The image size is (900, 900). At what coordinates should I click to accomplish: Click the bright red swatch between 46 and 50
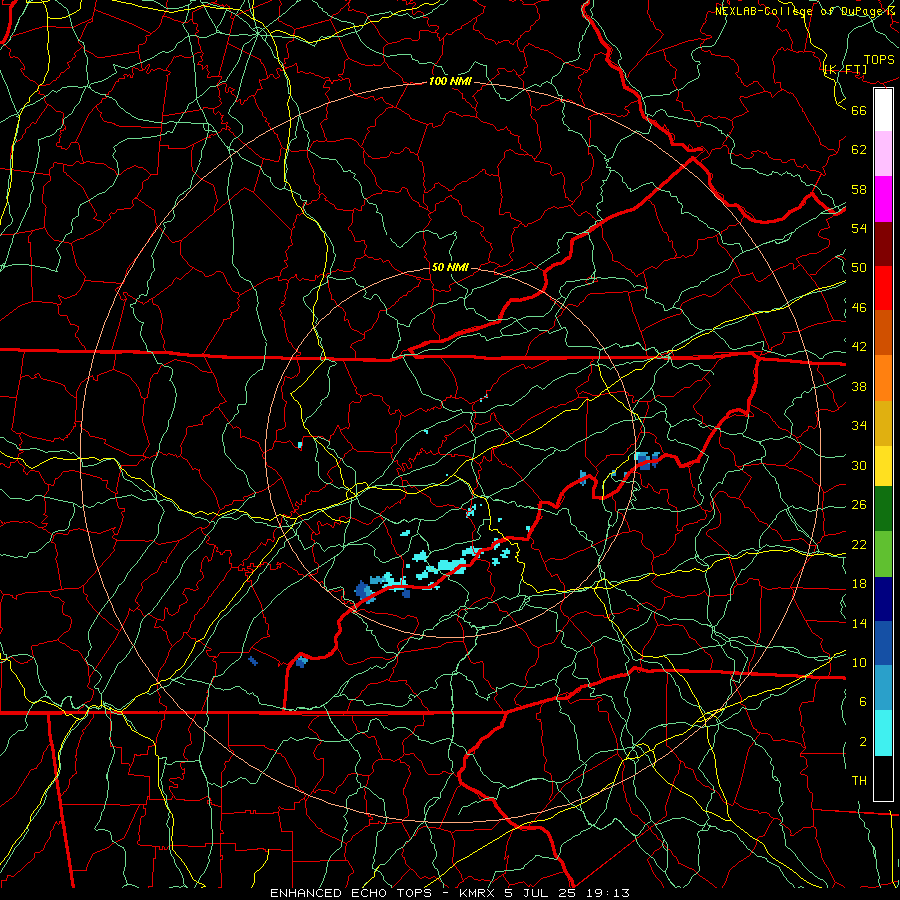tap(883, 288)
